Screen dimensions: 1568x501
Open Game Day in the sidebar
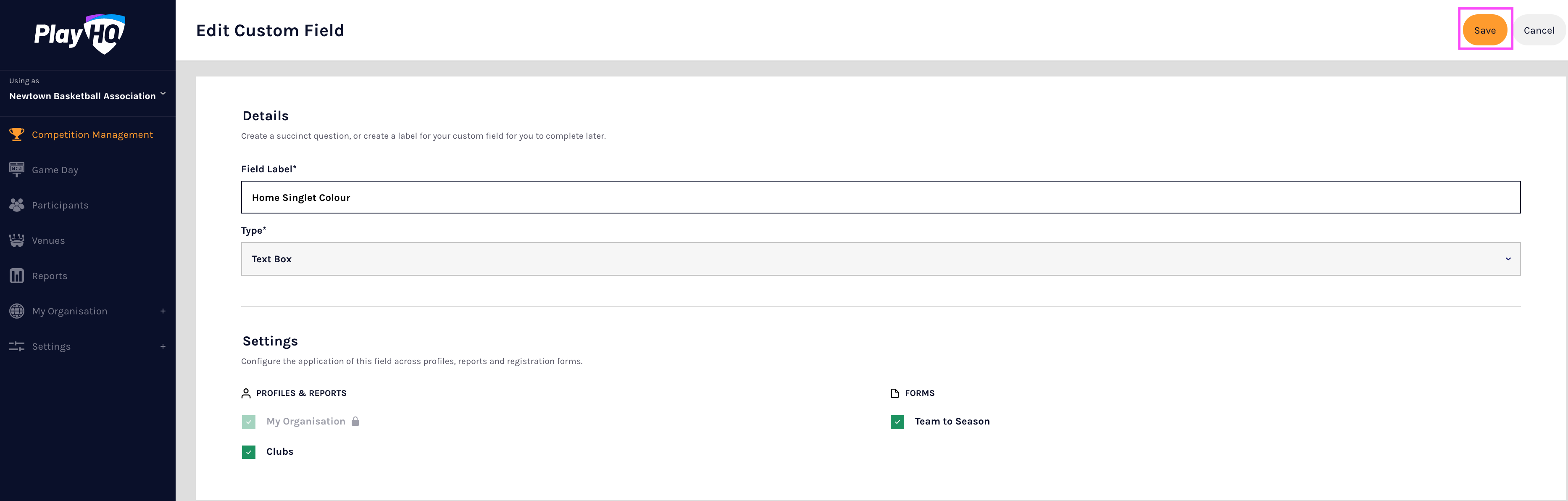click(55, 170)
